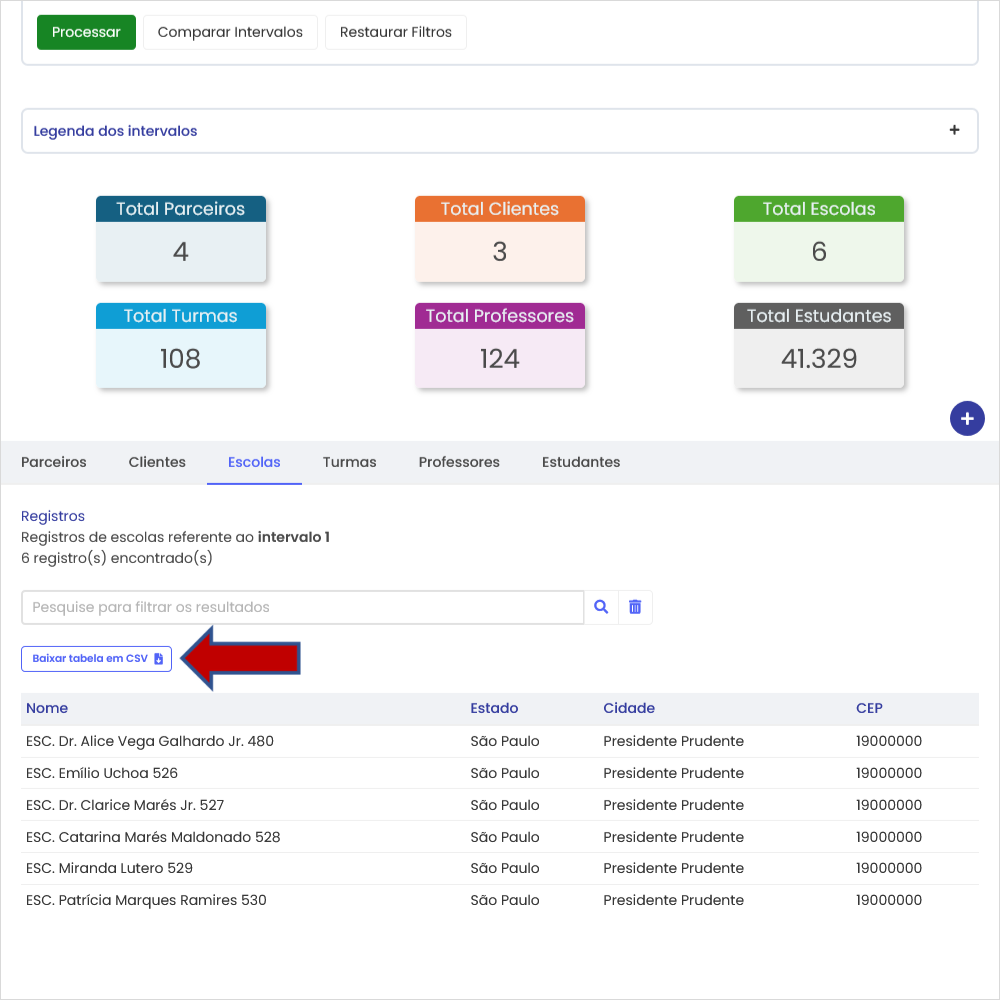Screen dimensions: 1000x1000
Task: Switch to the Parceiros tab
Action: point(54,462)
